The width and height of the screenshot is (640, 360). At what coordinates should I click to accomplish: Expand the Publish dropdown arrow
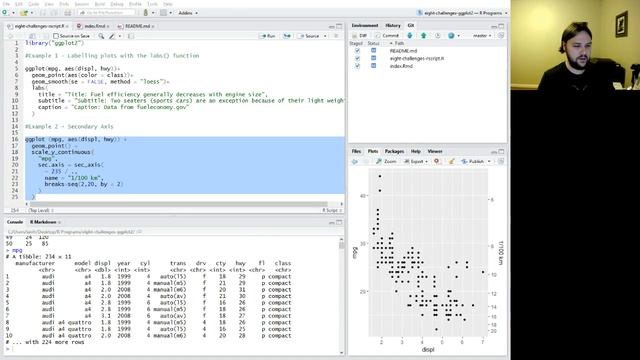point(489,162)
